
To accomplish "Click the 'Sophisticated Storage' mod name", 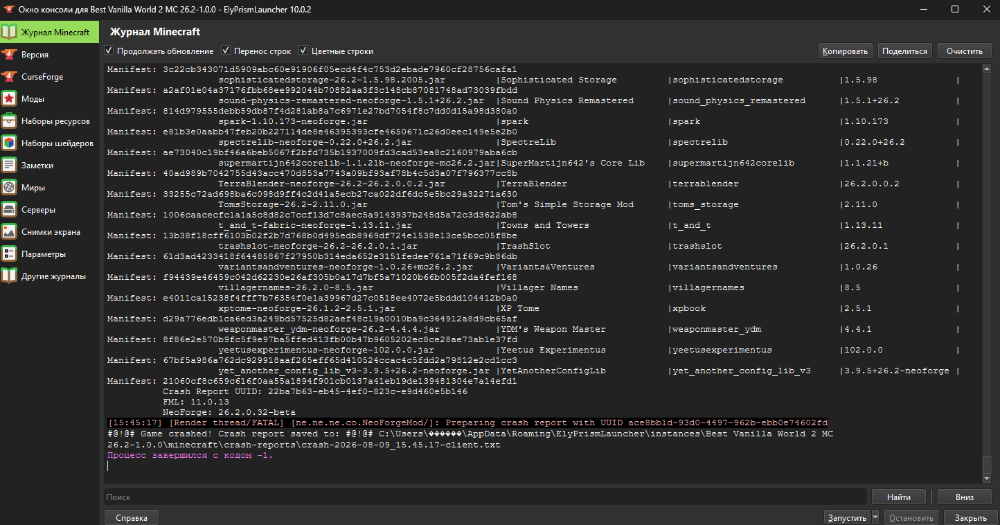I will click(559, 80).
